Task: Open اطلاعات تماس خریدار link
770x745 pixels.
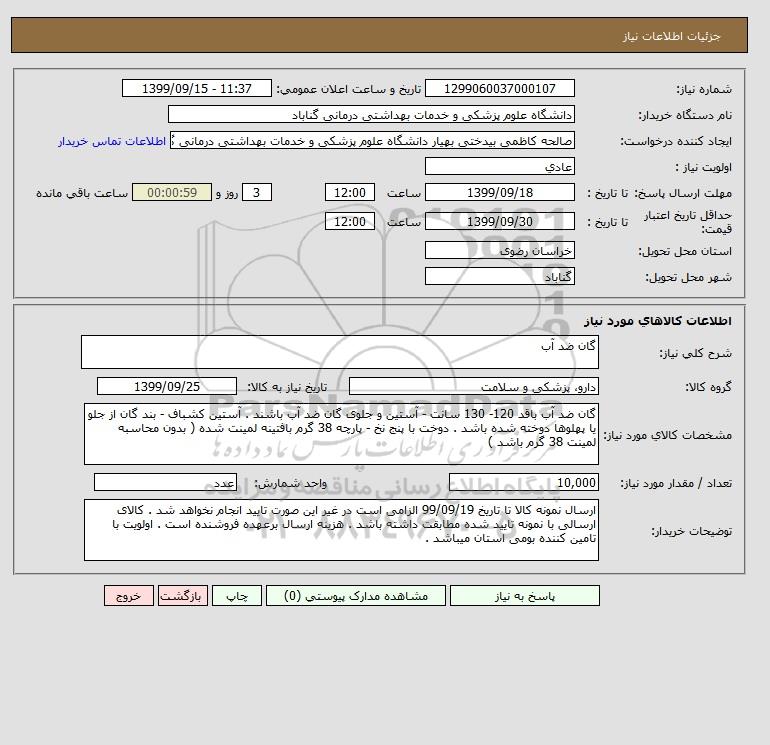Action: (112, 141)
